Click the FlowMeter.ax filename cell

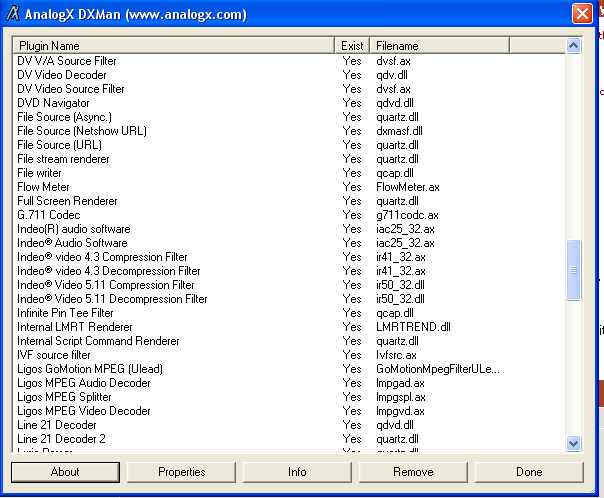click(x=408, y=187)
